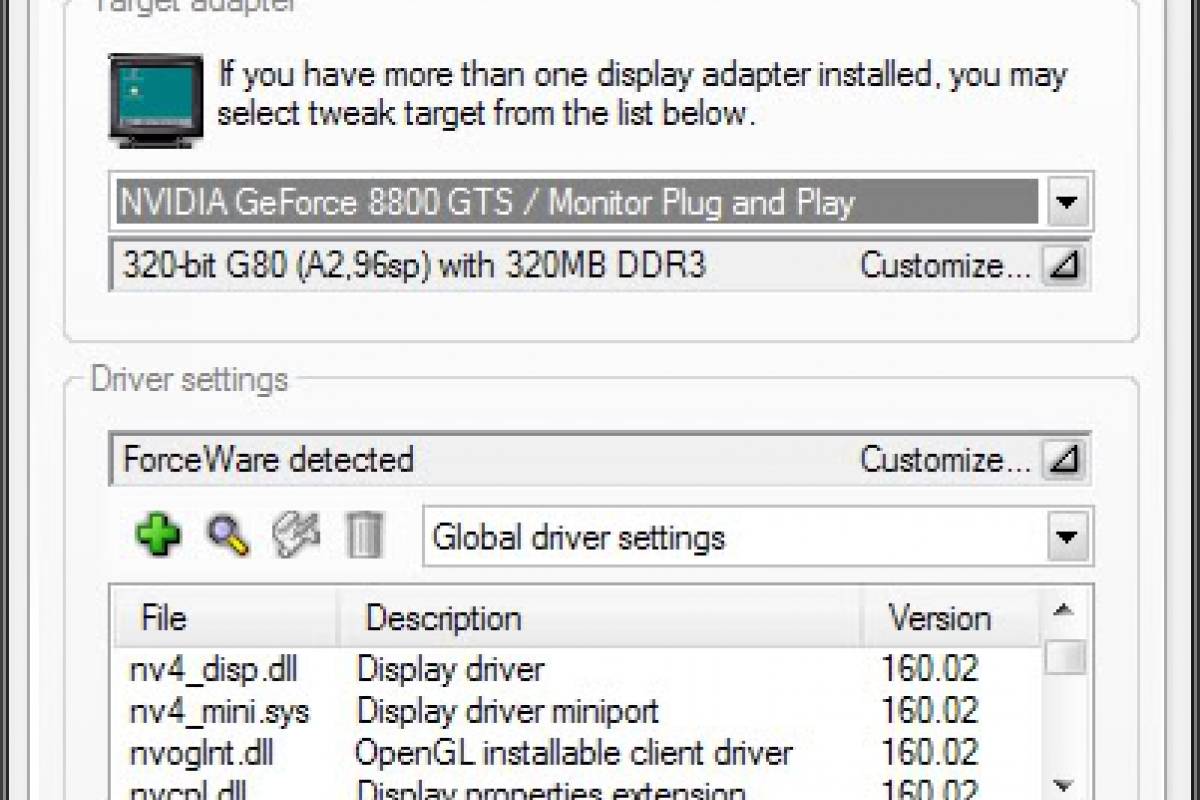Click the Version column header

tap(939, 618)
